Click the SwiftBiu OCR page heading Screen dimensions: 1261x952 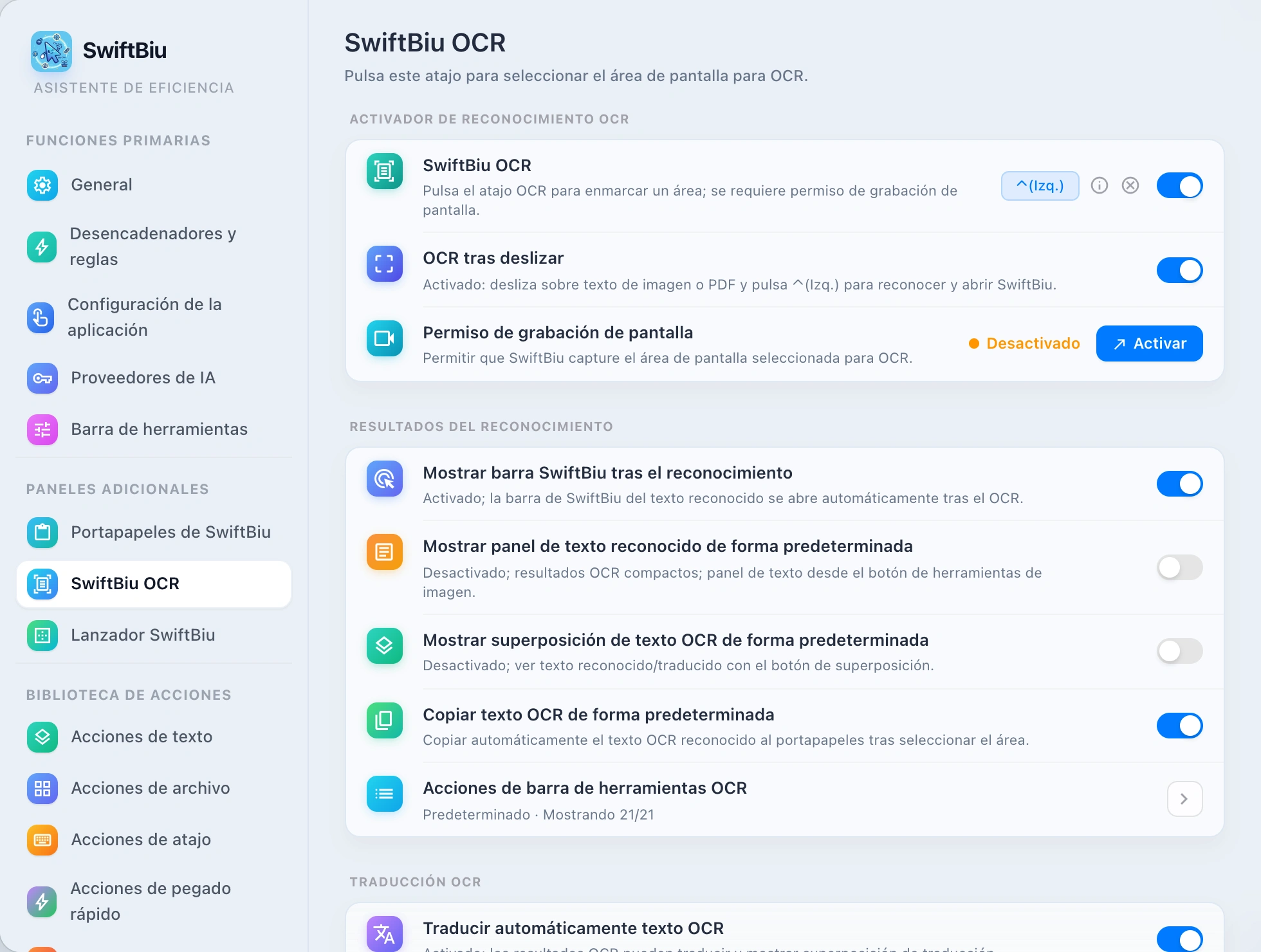[425, 43]
